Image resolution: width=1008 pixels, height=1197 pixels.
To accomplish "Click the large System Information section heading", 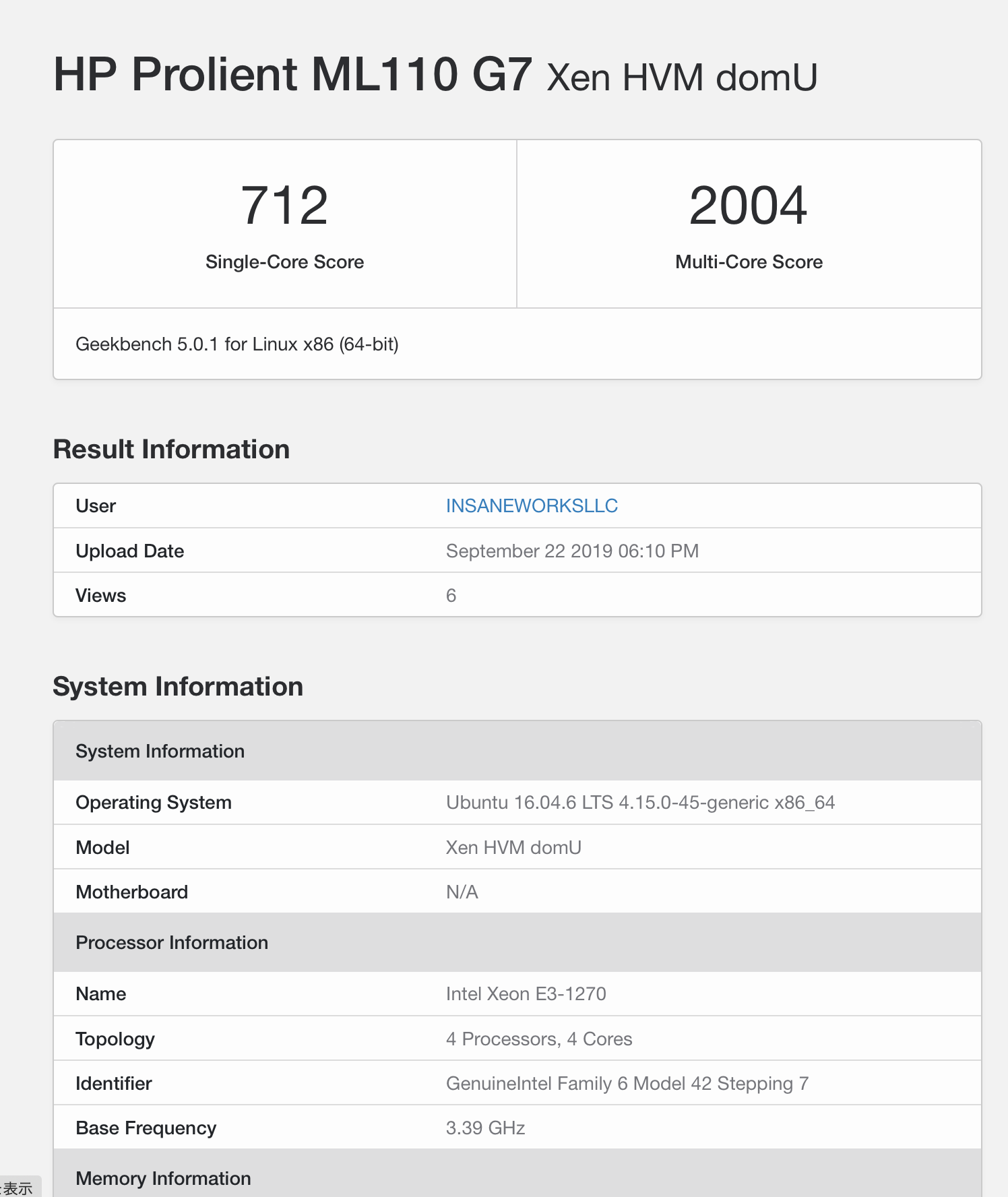I will pos(178,687).
